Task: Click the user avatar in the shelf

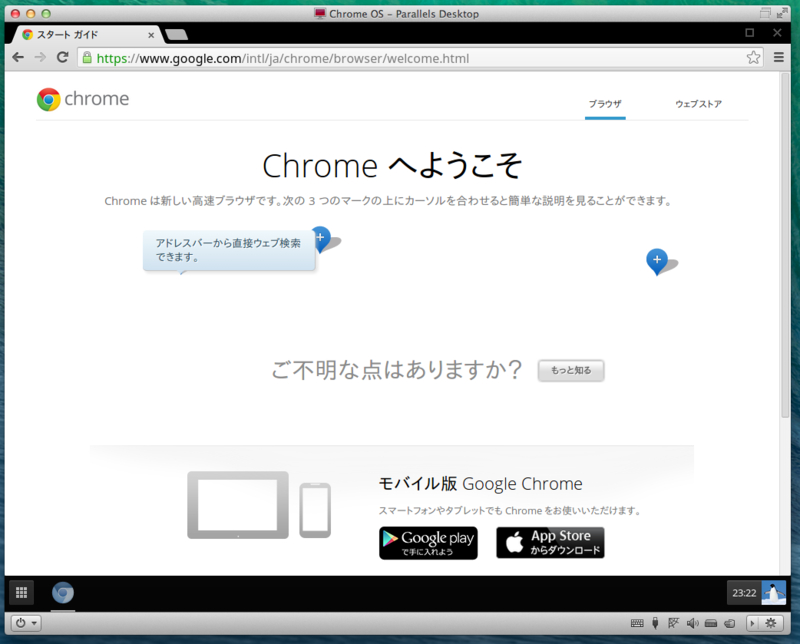Action: (773, 593)
